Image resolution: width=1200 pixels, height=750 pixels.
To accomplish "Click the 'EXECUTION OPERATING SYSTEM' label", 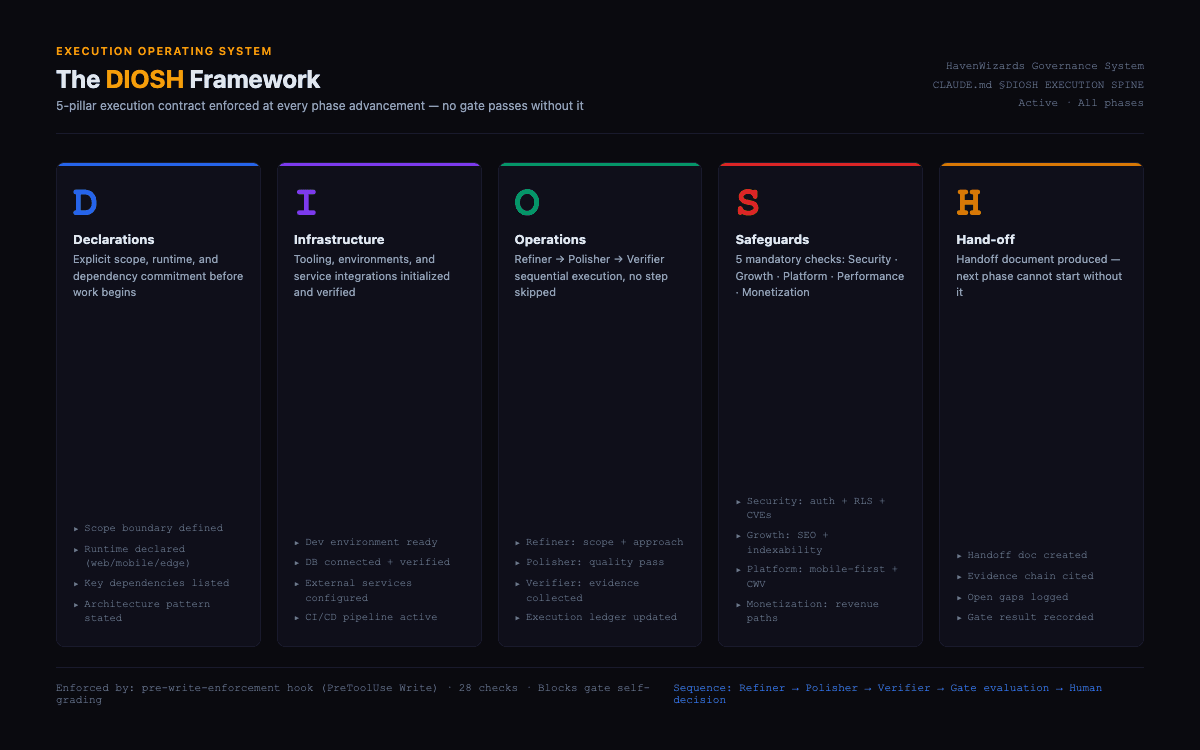I will pyautogui.click(x=164, y=51).
